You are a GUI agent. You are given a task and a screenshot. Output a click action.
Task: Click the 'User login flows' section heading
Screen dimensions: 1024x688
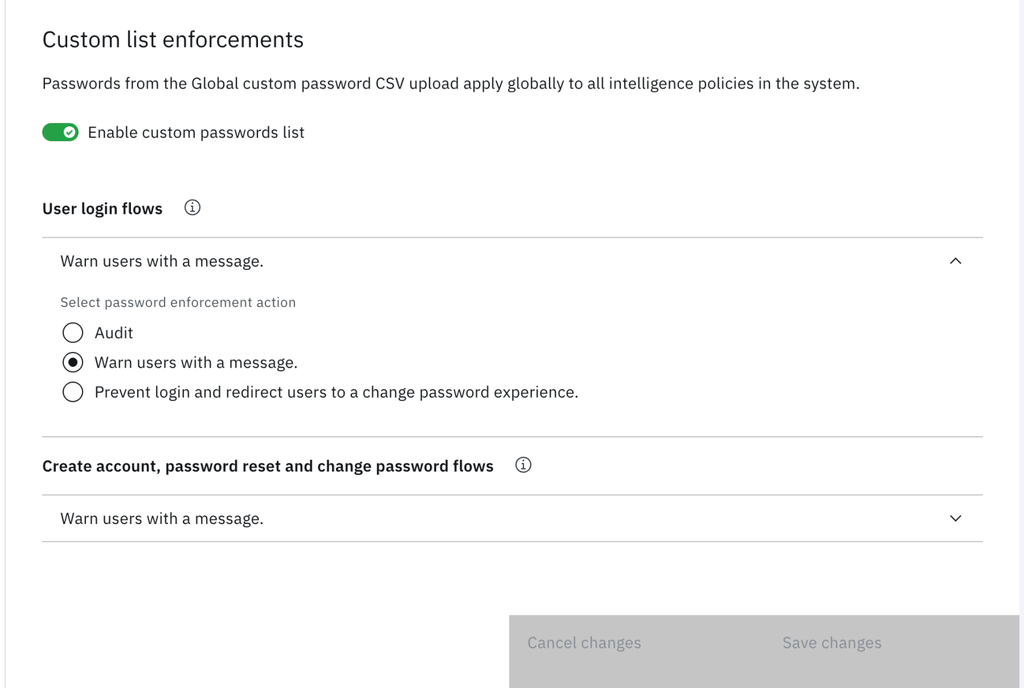coord(102,209)
